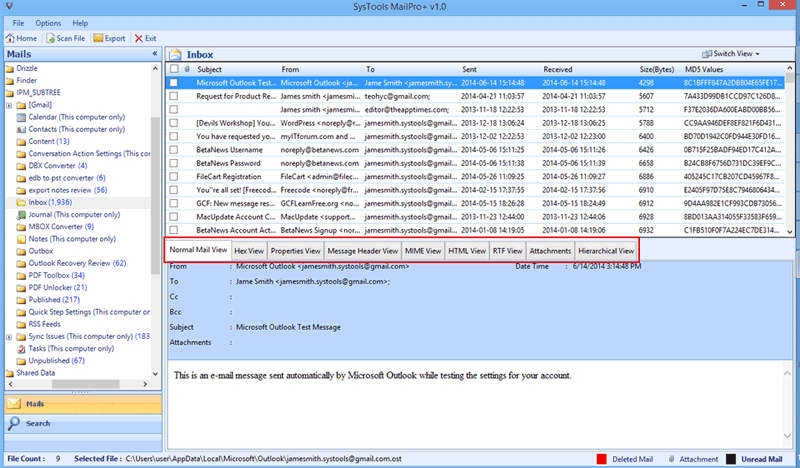The image size is (800, 468).
Task: Open the Options menu
Action: click(x=48, y=23)
